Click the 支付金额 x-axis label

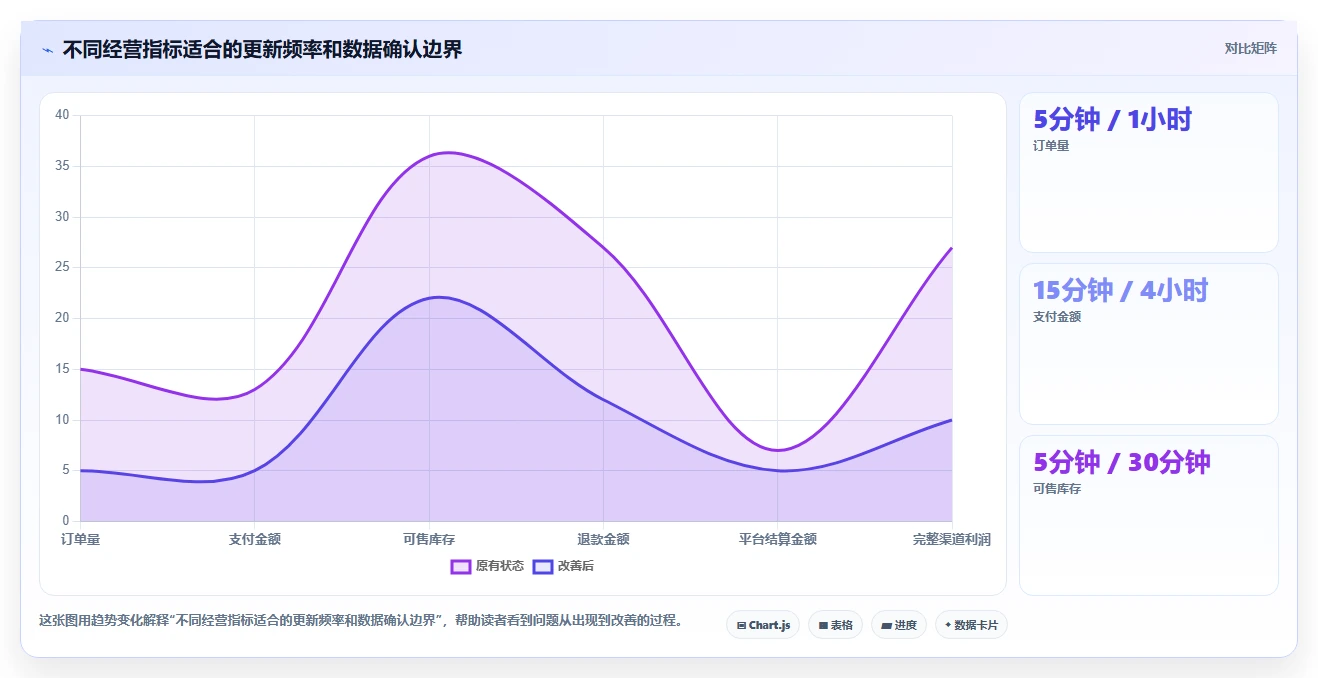point(254,539)
